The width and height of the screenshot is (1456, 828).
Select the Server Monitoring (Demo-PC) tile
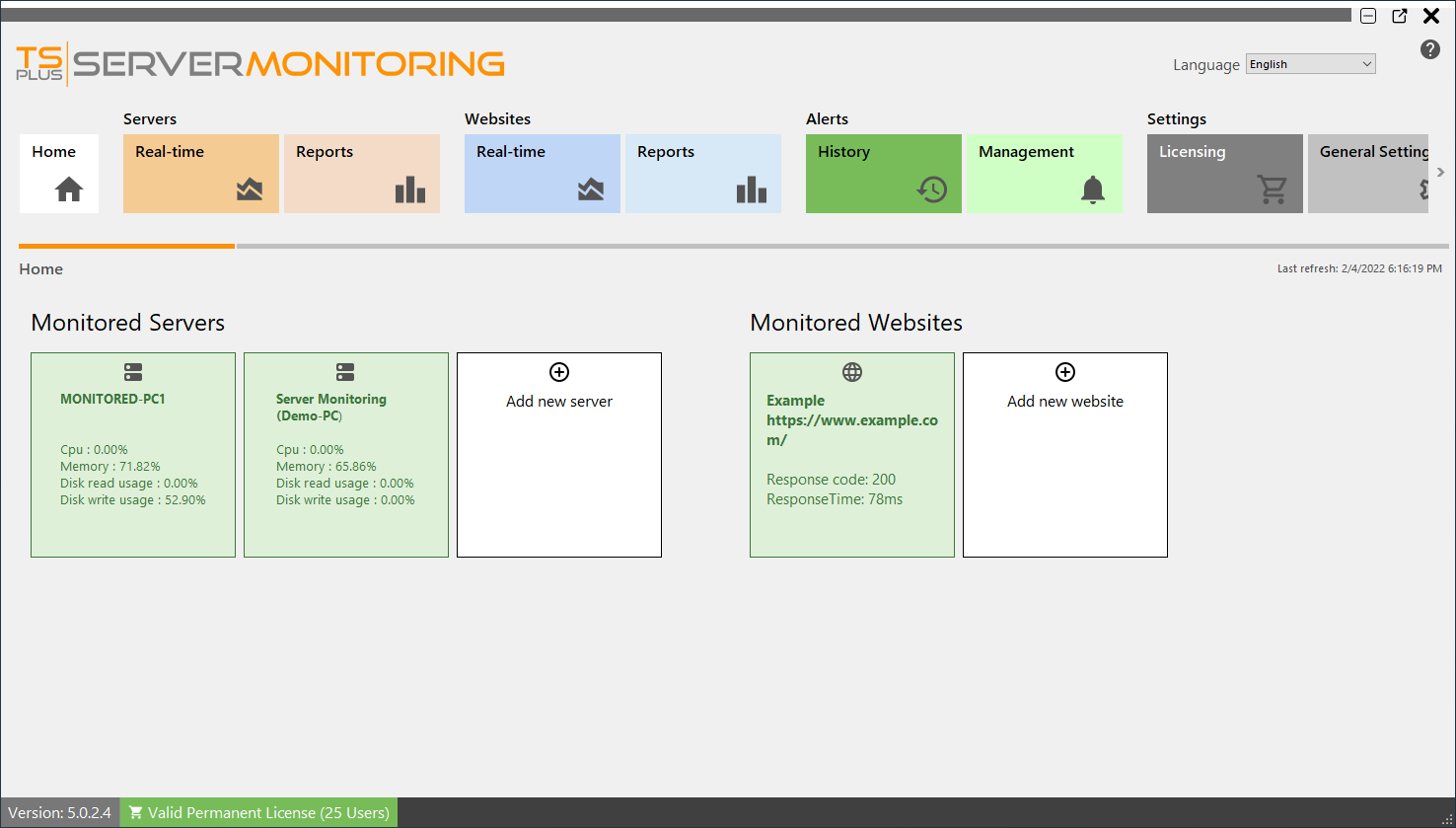coord(345,454)
